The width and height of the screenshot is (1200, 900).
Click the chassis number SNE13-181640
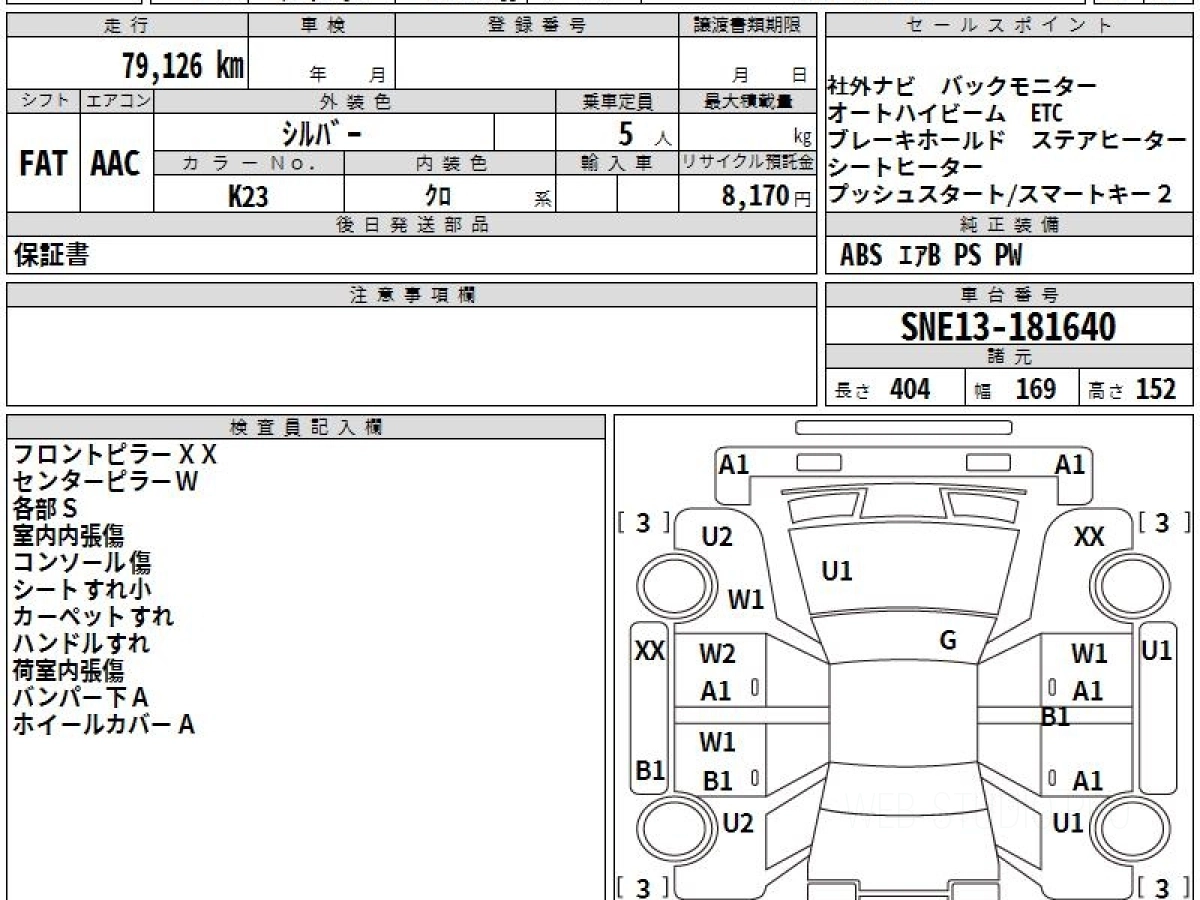click(1008, 326)
